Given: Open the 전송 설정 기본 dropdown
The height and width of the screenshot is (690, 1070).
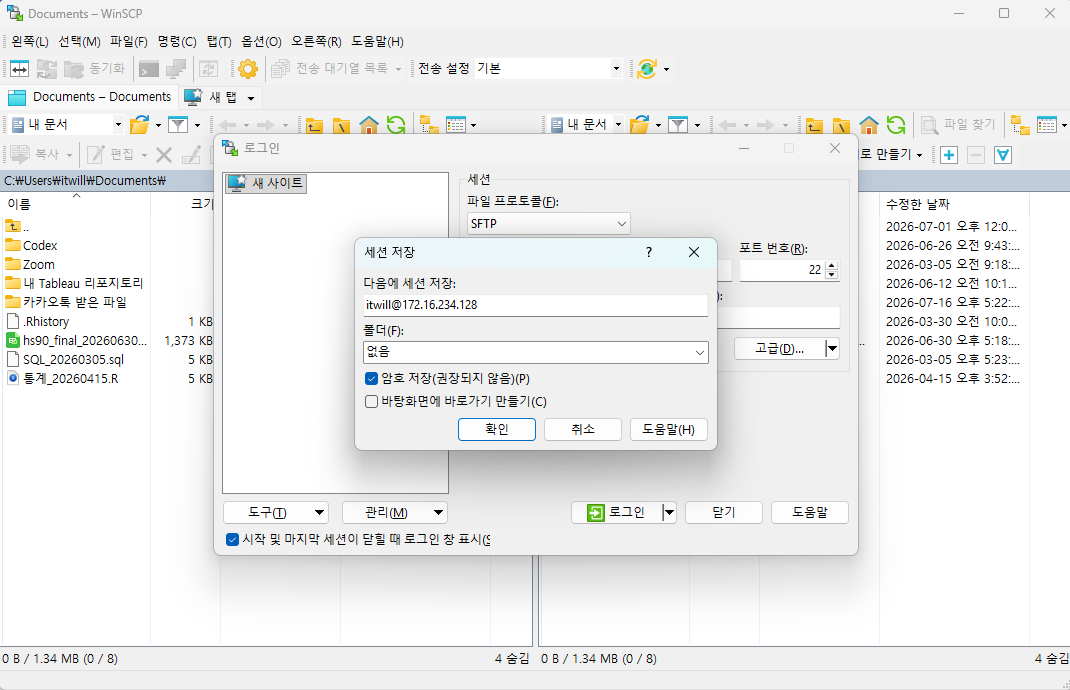Looking at the screenshot, I should [x=616, y=68].
